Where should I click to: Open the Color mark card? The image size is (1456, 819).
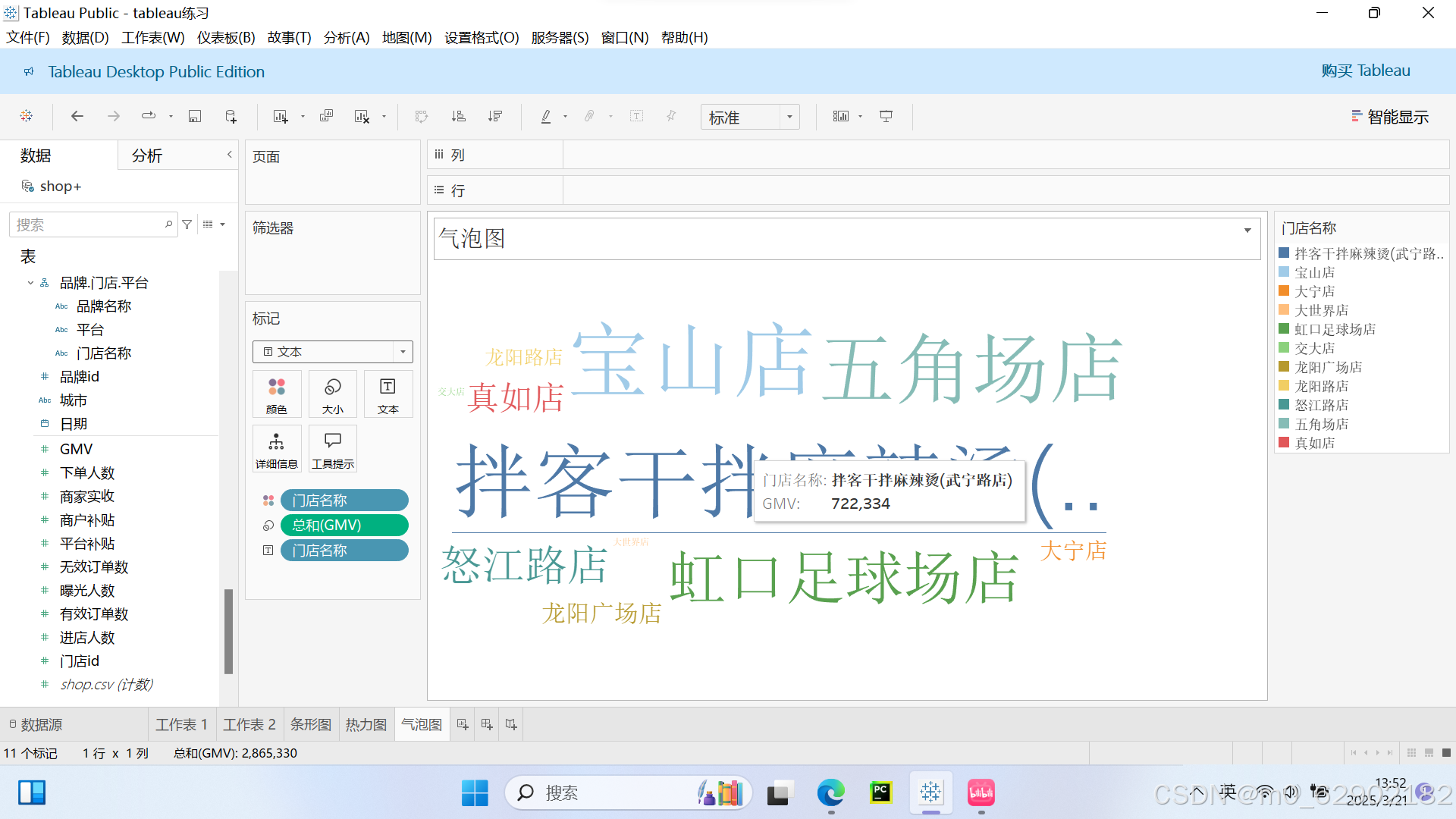277,394
